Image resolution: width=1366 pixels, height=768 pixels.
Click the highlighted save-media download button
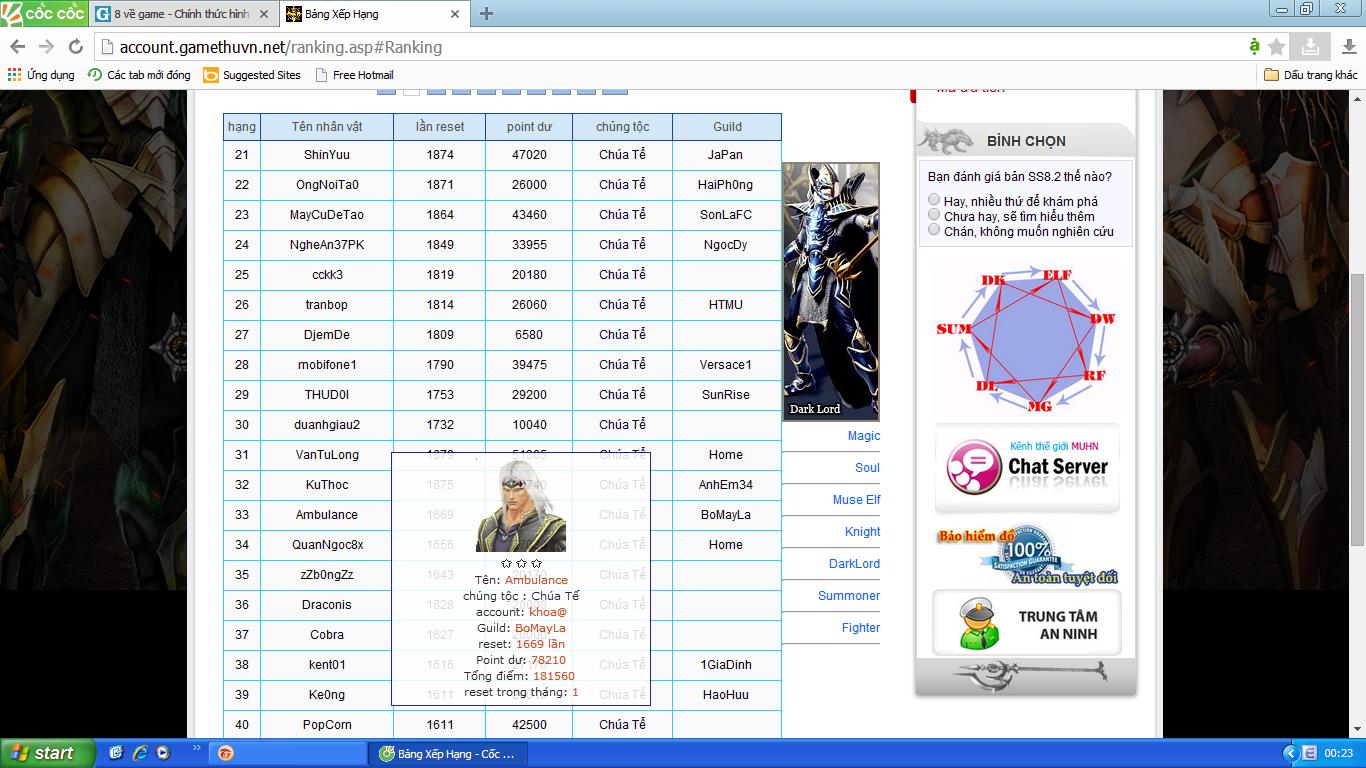tap(1309, 46)
